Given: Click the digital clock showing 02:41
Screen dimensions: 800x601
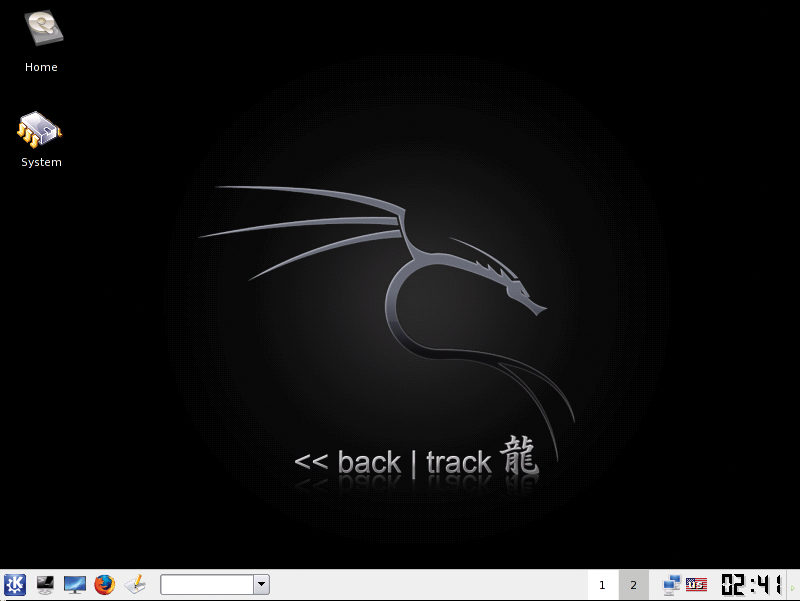Looking at the screenshot, I should [x=751, y=585].
